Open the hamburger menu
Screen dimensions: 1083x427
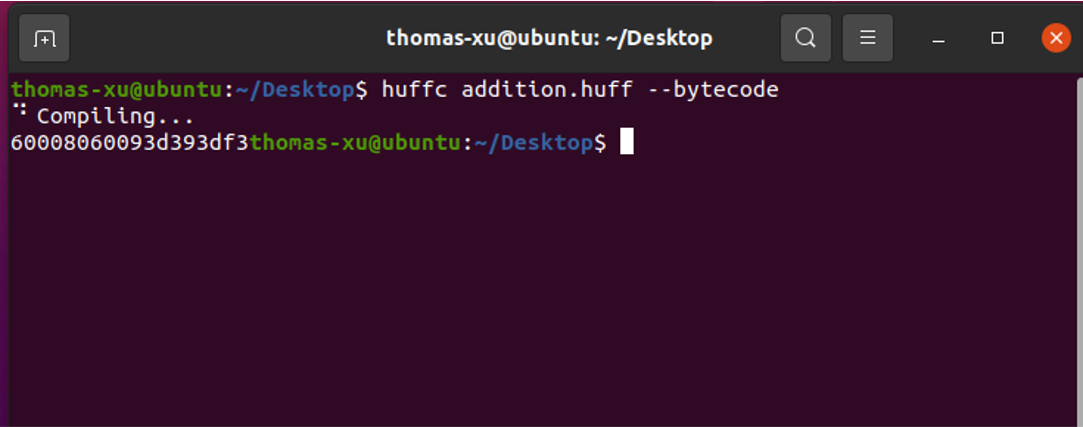coord(868,38)
